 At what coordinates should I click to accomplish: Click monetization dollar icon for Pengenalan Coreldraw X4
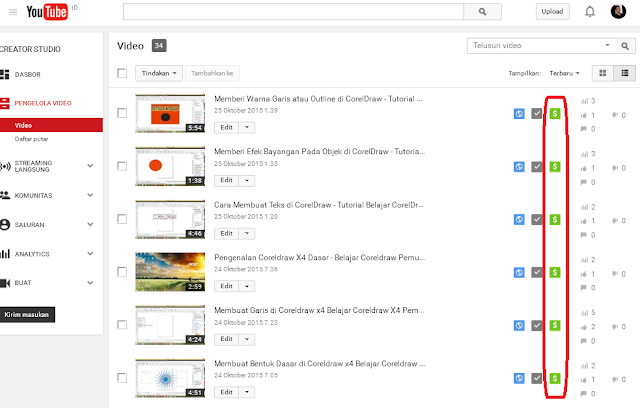(x=555, y=272)
